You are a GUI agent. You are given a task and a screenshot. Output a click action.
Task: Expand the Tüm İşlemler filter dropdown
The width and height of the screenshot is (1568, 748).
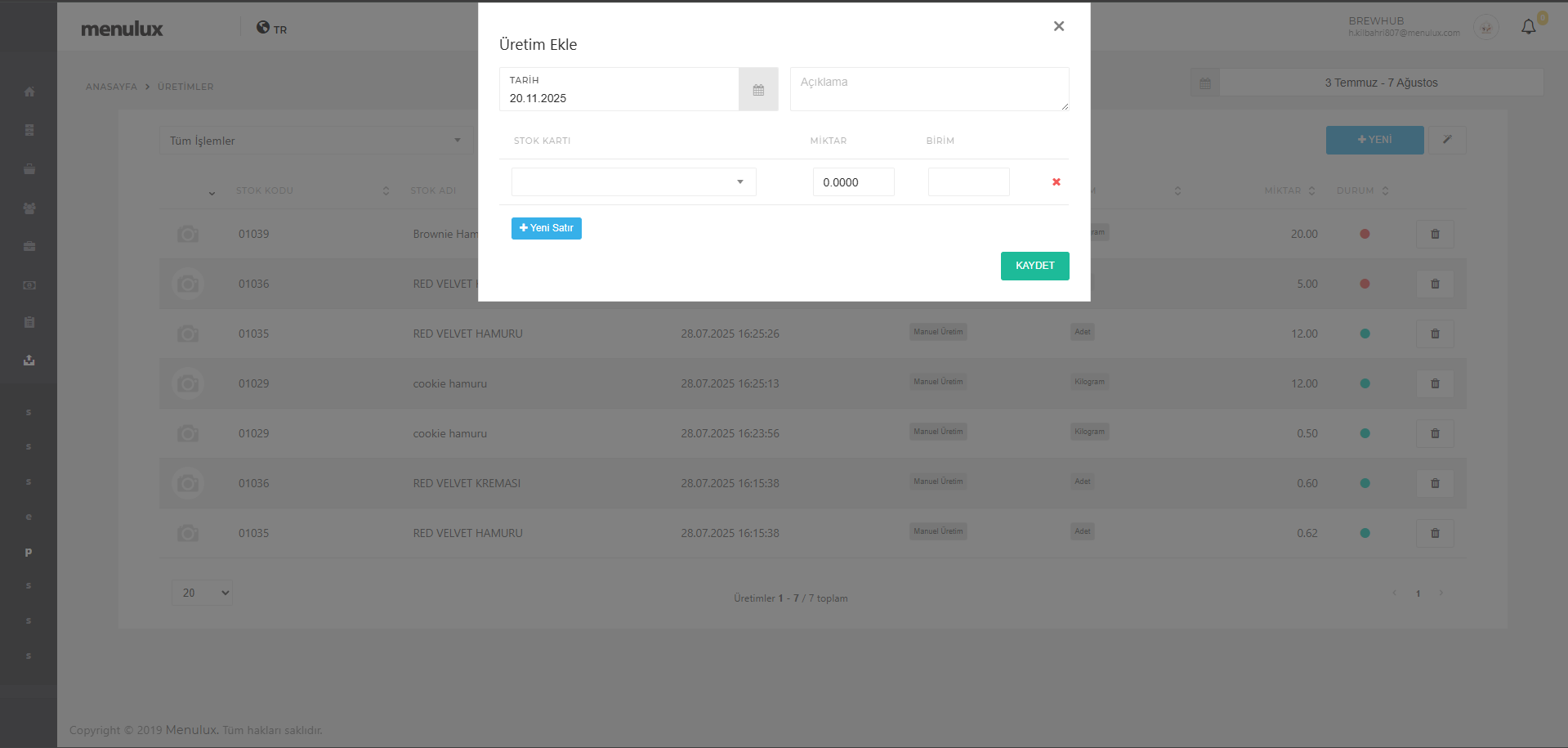pos(315,141)
